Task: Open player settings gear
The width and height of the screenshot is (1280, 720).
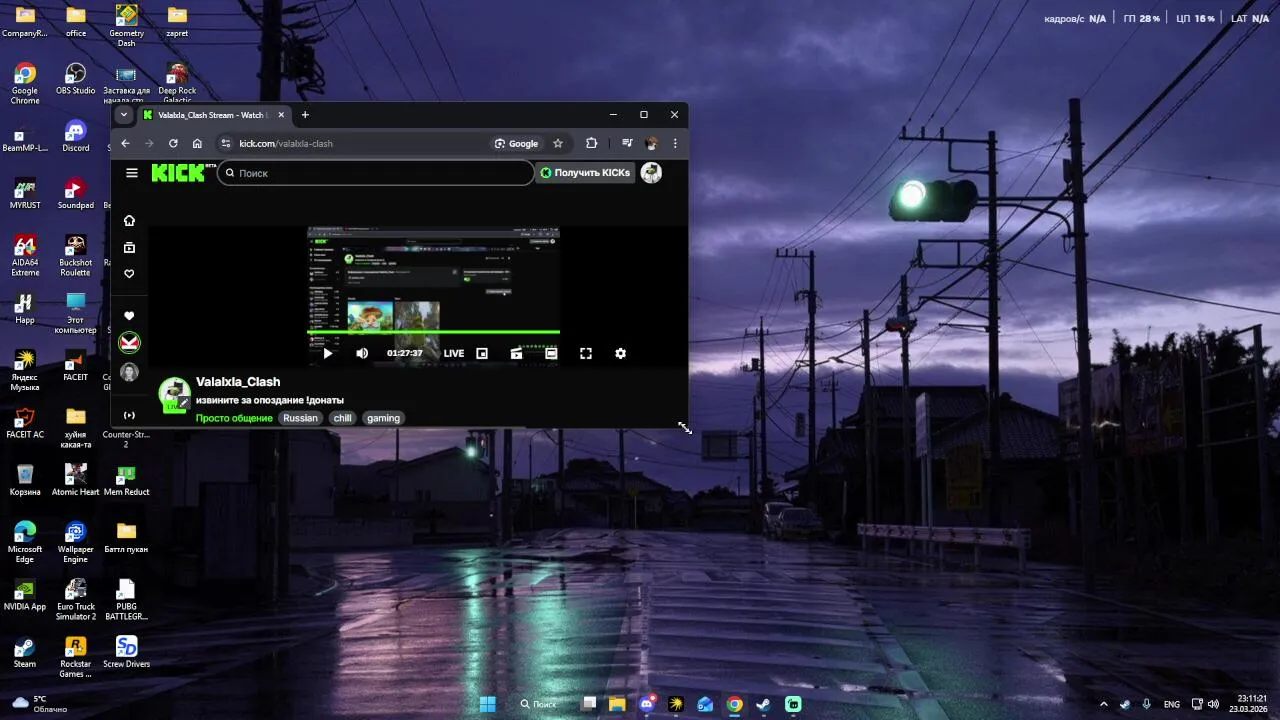Action: click(620, 353)
